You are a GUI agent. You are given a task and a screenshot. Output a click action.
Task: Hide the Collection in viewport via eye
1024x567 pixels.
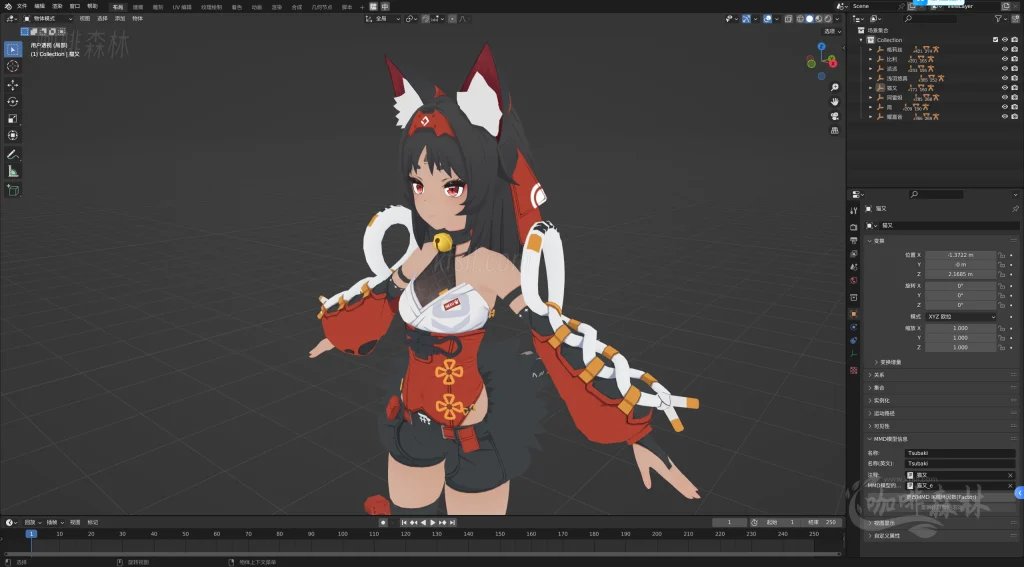pyautogui.click(x=1004, y=40)
